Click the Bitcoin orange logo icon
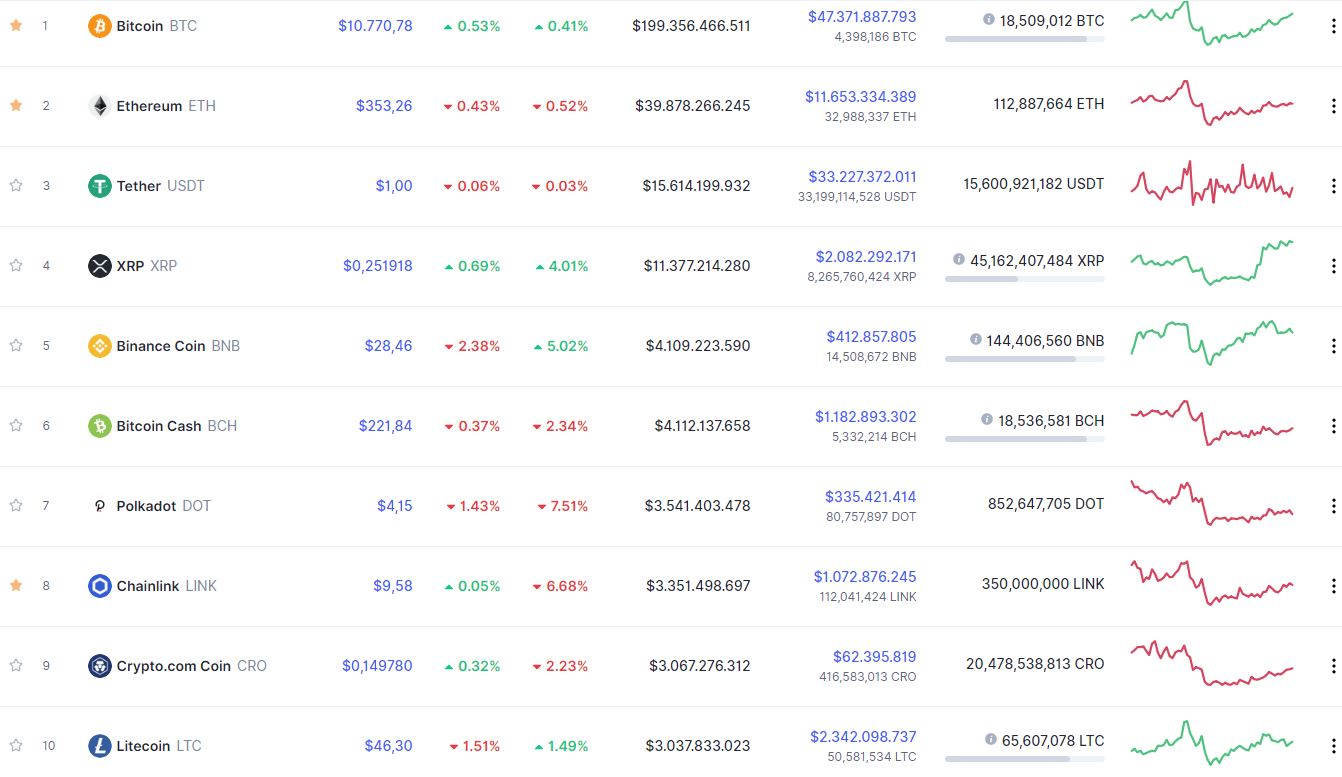1342x777 pixels. coord(99,26)
